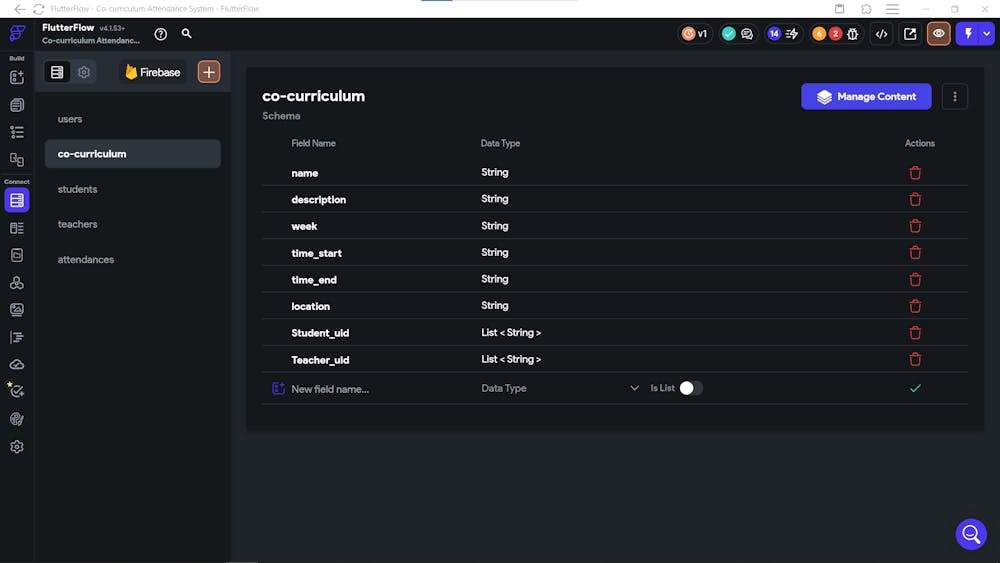Delete the description field

click(x=915, y=200)
